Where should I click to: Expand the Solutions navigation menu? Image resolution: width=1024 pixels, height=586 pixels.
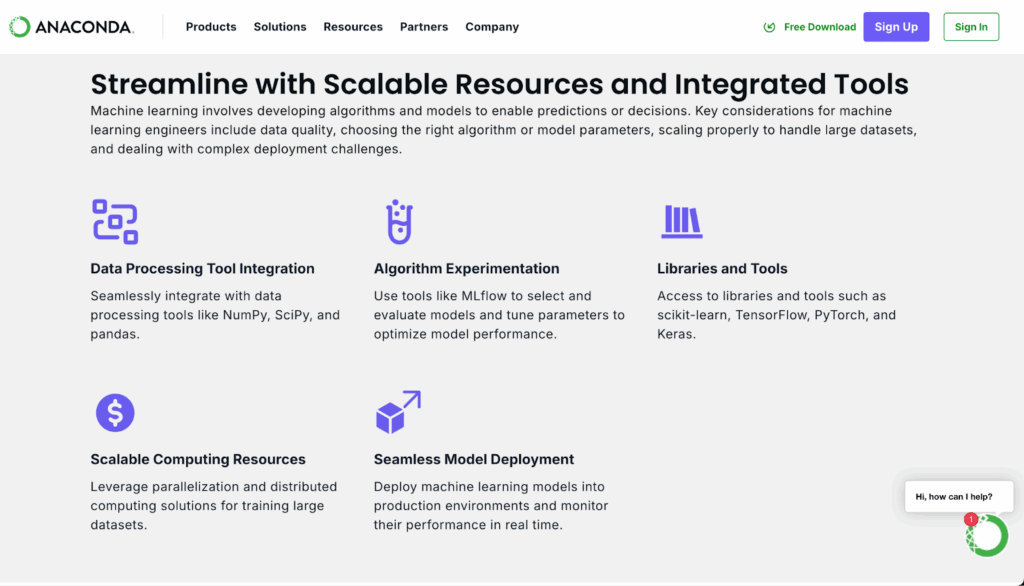280,27
